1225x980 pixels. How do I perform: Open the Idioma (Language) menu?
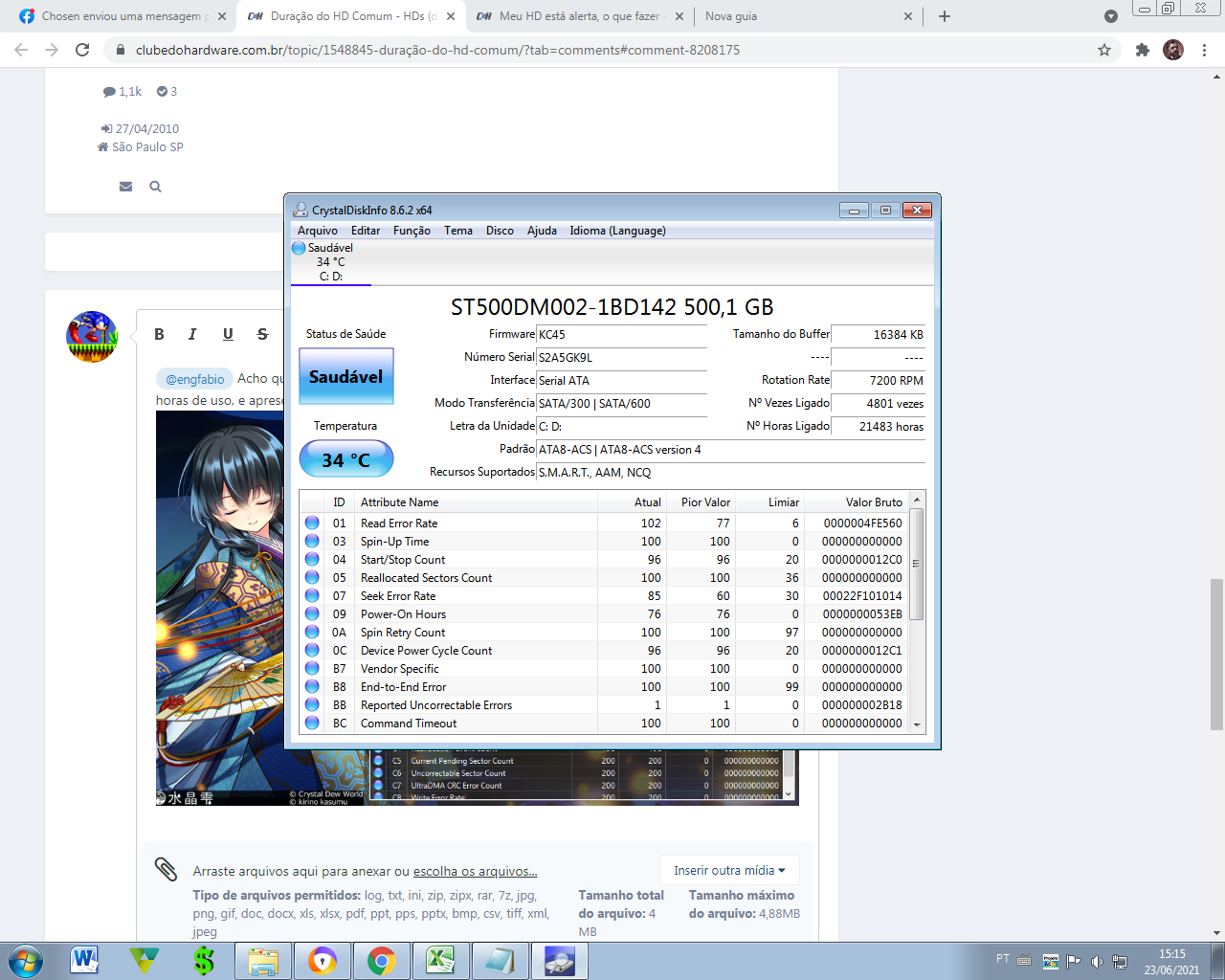pyautogui.click(x=617, y=231)
